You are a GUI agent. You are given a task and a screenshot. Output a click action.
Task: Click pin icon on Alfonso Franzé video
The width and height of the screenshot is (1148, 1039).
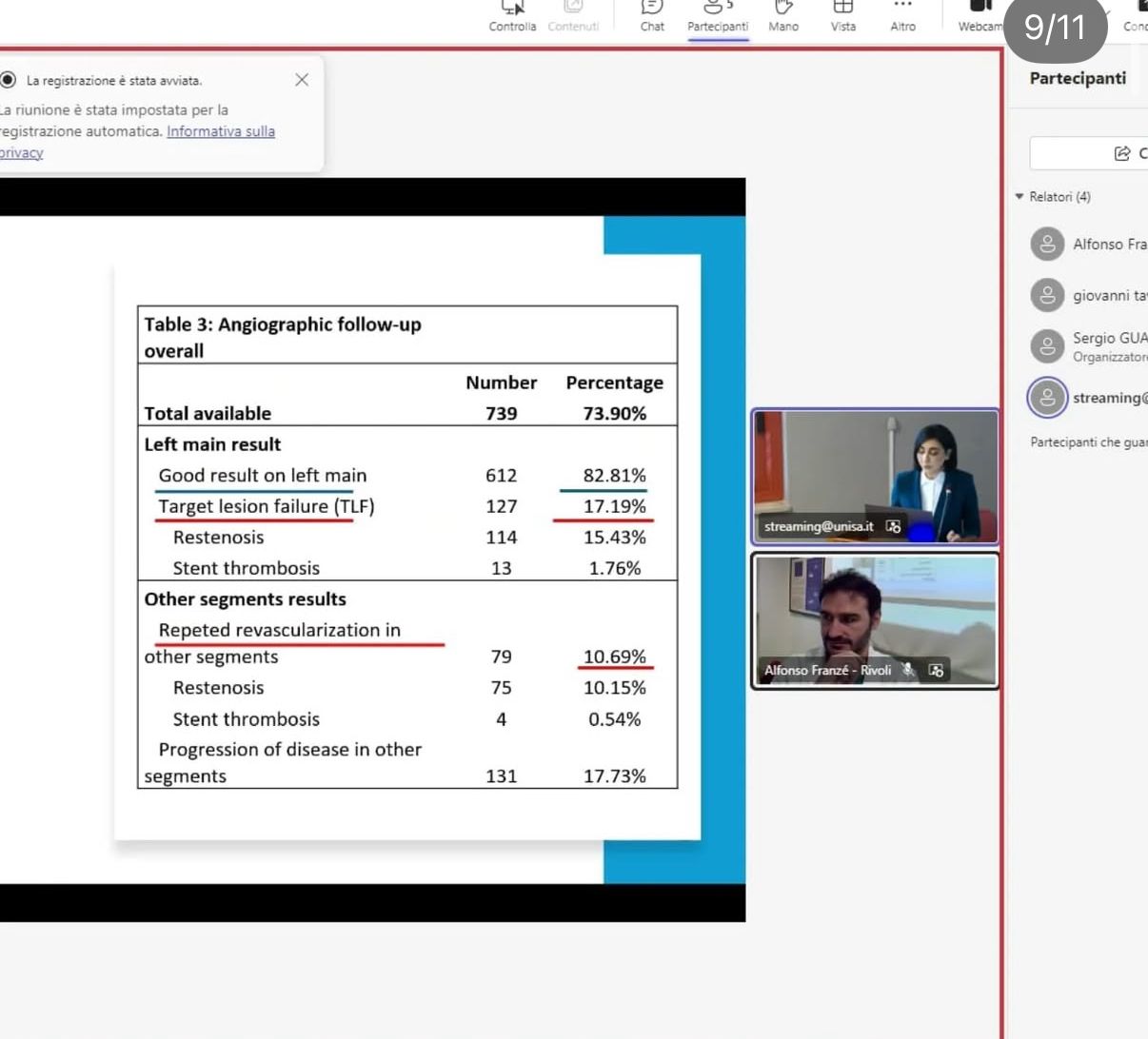937,670
